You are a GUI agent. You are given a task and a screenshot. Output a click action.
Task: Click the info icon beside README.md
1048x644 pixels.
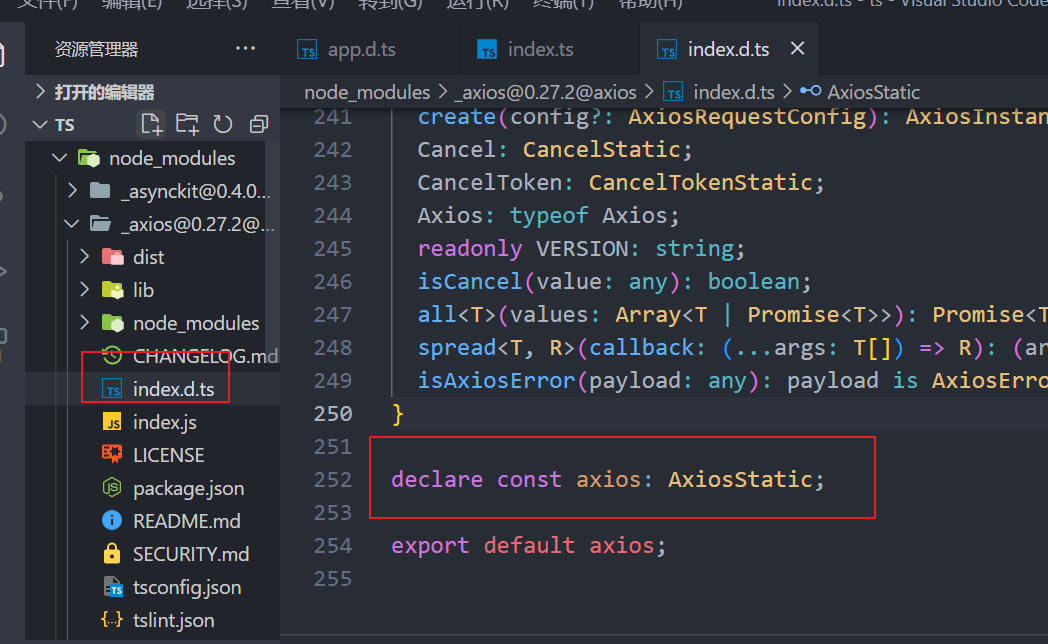[112, 520]
